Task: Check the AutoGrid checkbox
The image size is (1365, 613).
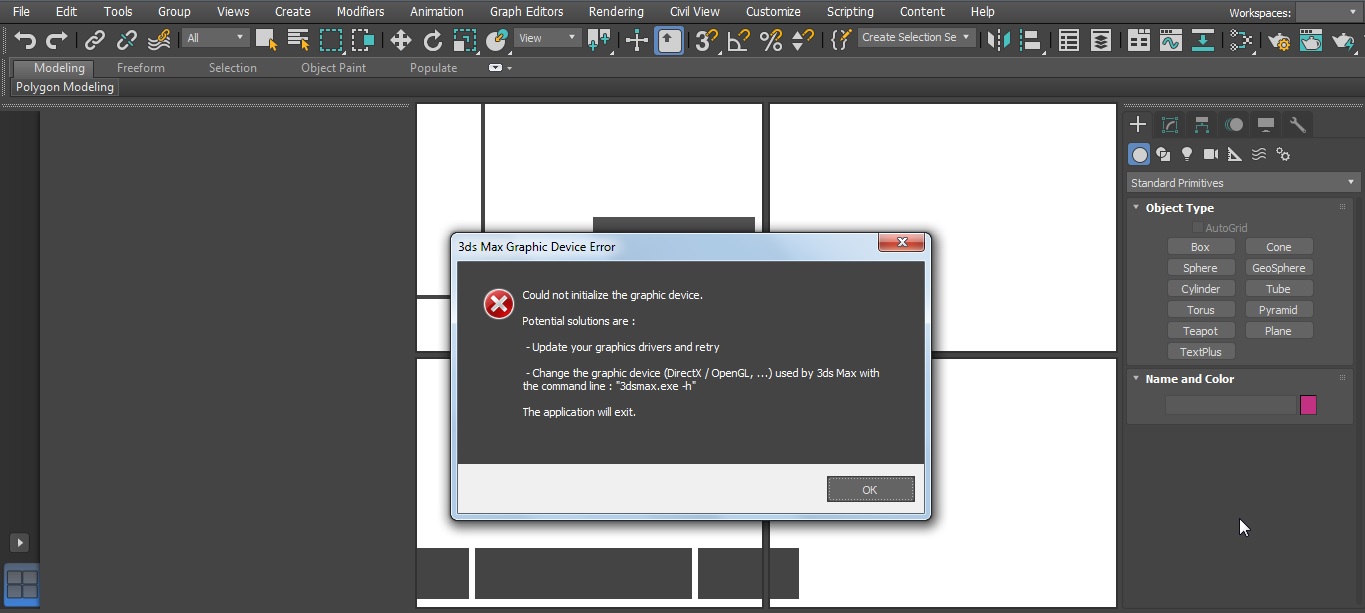Action: [1199, 228]
